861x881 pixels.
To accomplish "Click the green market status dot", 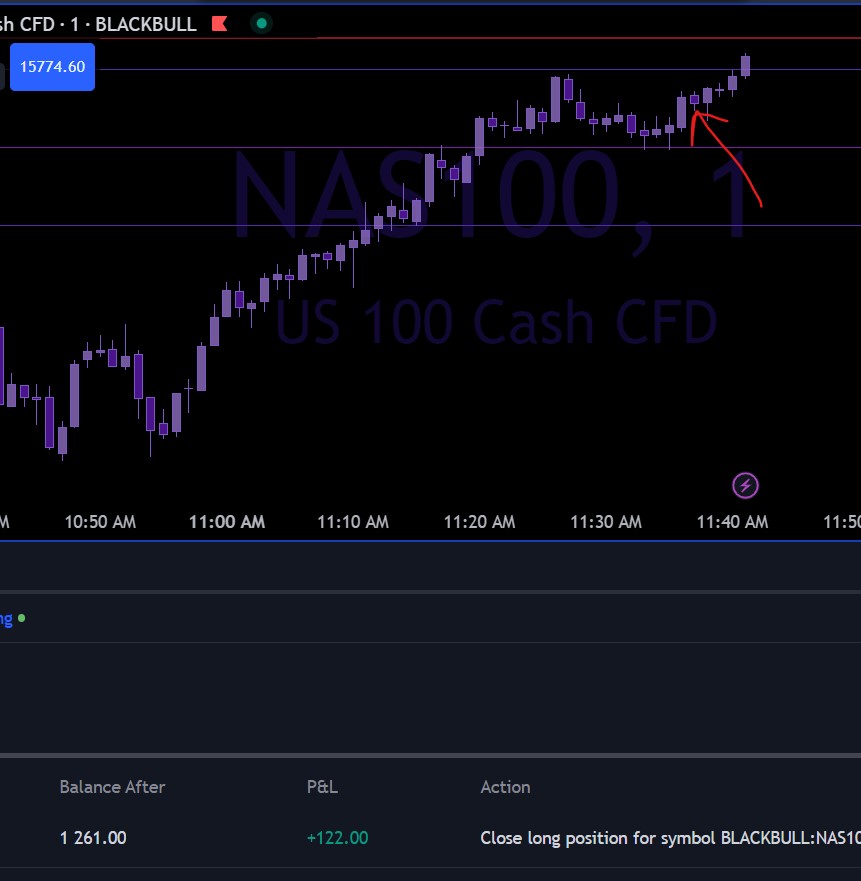I will (261, 24).
